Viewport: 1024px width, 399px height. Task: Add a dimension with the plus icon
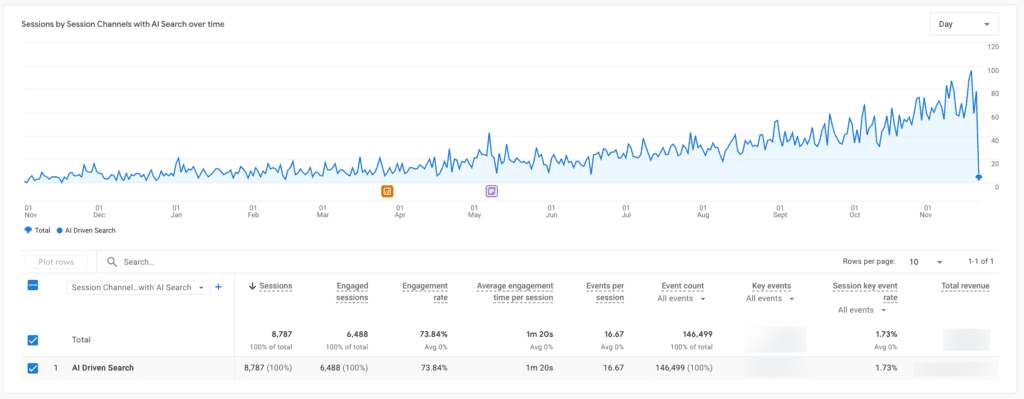click(219, 287)
